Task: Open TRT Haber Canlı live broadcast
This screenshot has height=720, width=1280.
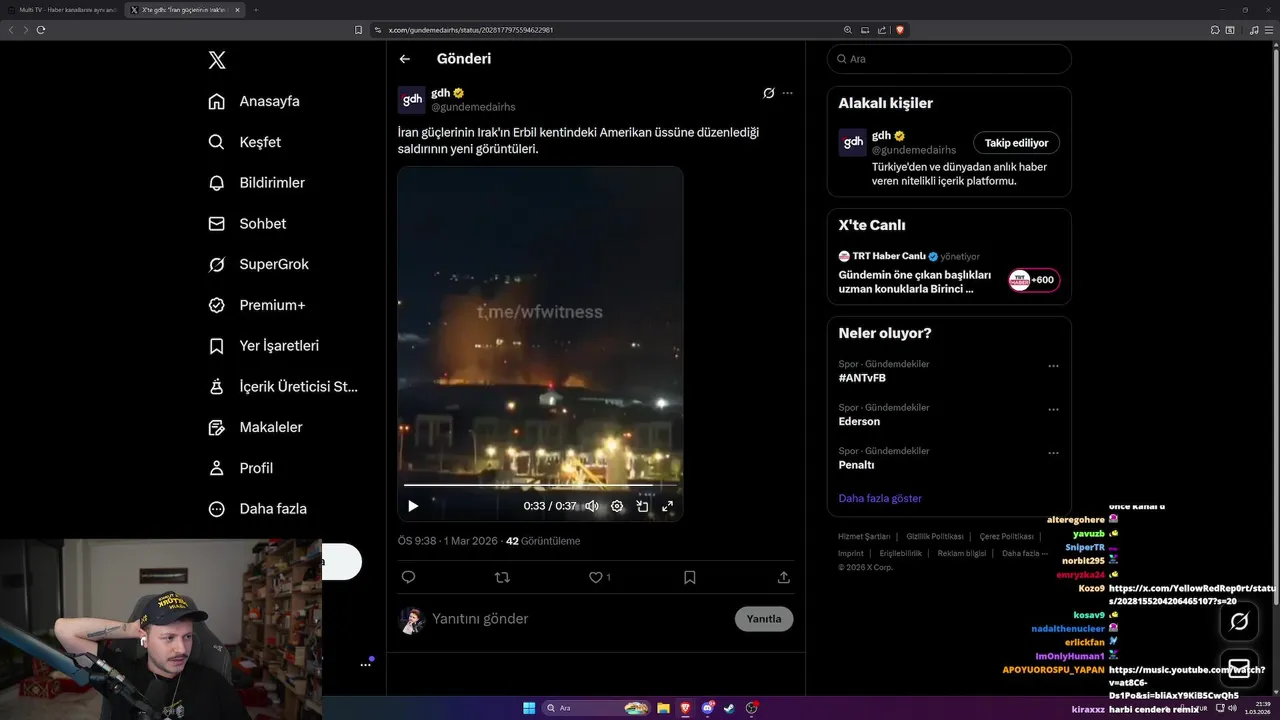Action: click(949, 271)
